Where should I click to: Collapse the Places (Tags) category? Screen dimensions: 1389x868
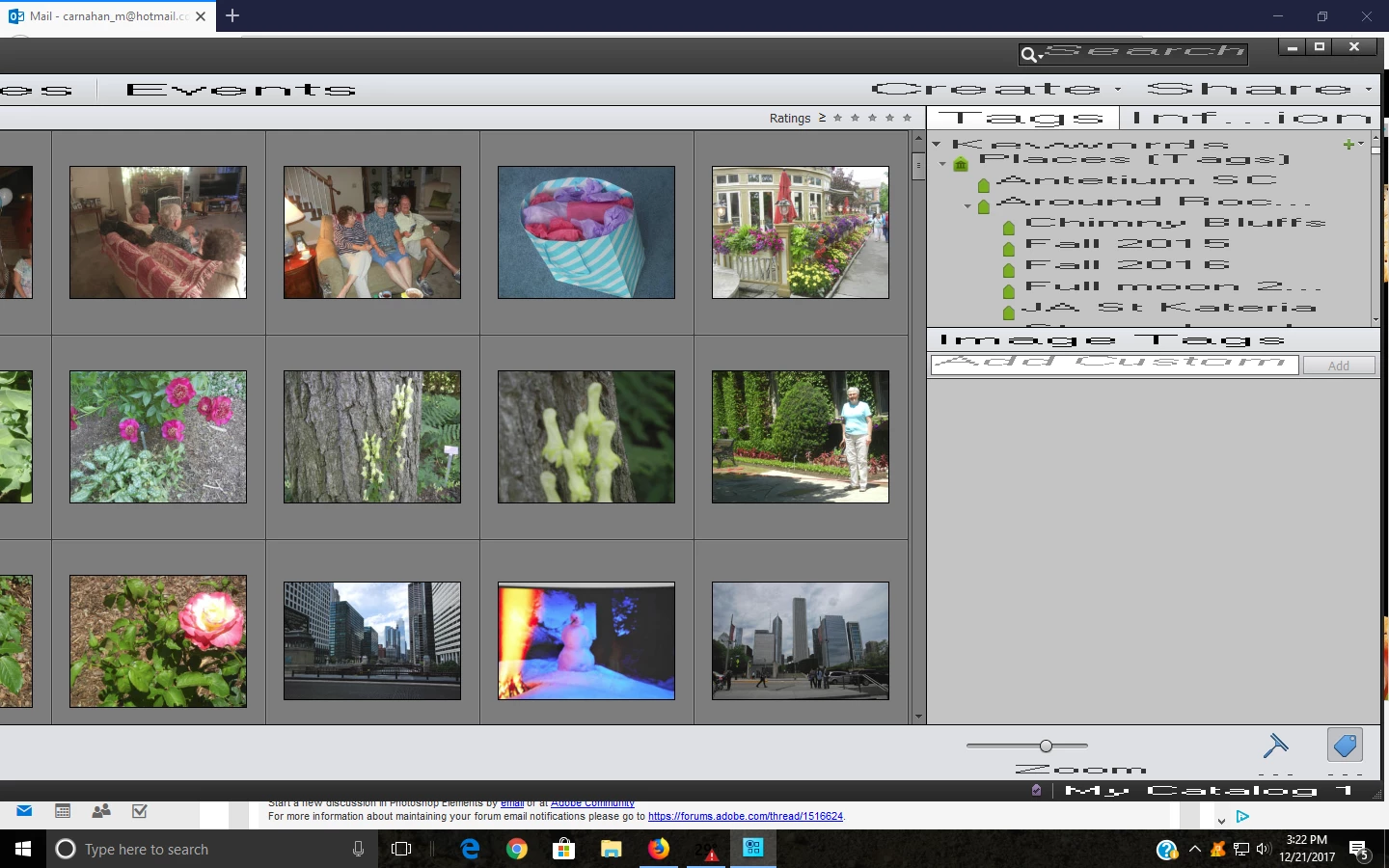942,164
